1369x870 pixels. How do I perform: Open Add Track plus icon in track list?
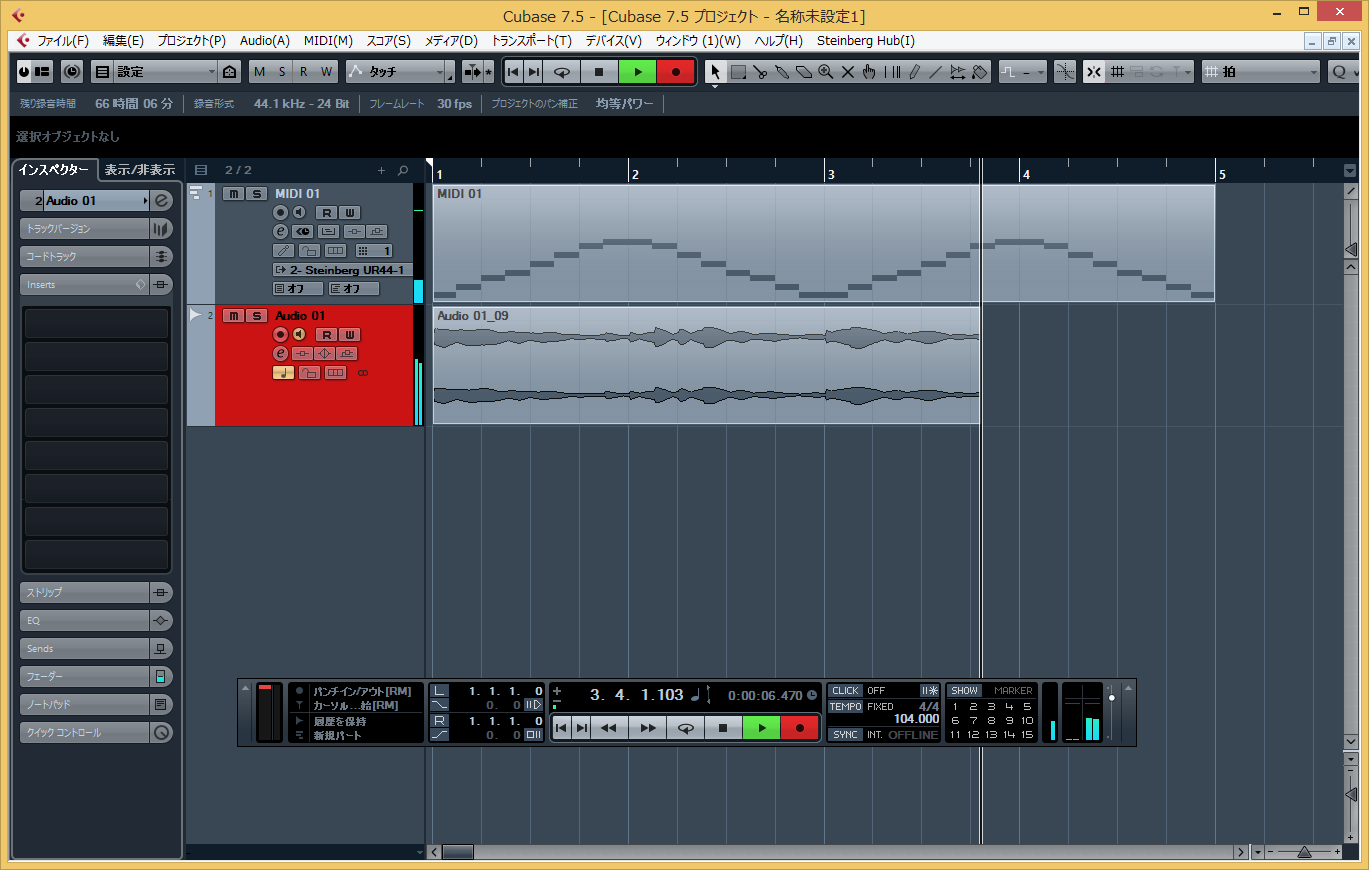[x=381, y=170]
